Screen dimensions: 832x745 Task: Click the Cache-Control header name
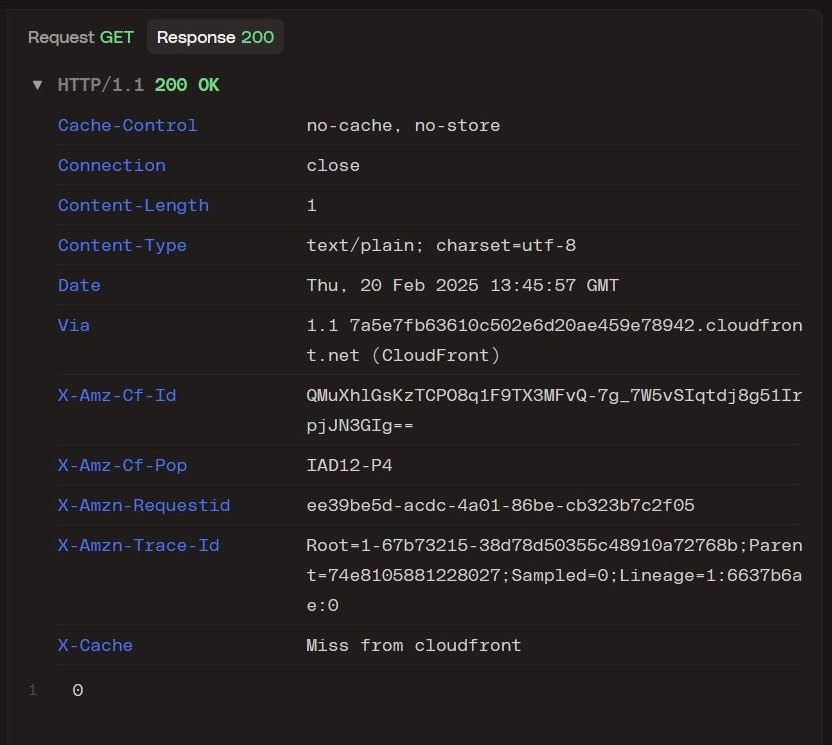pos(127,125)
